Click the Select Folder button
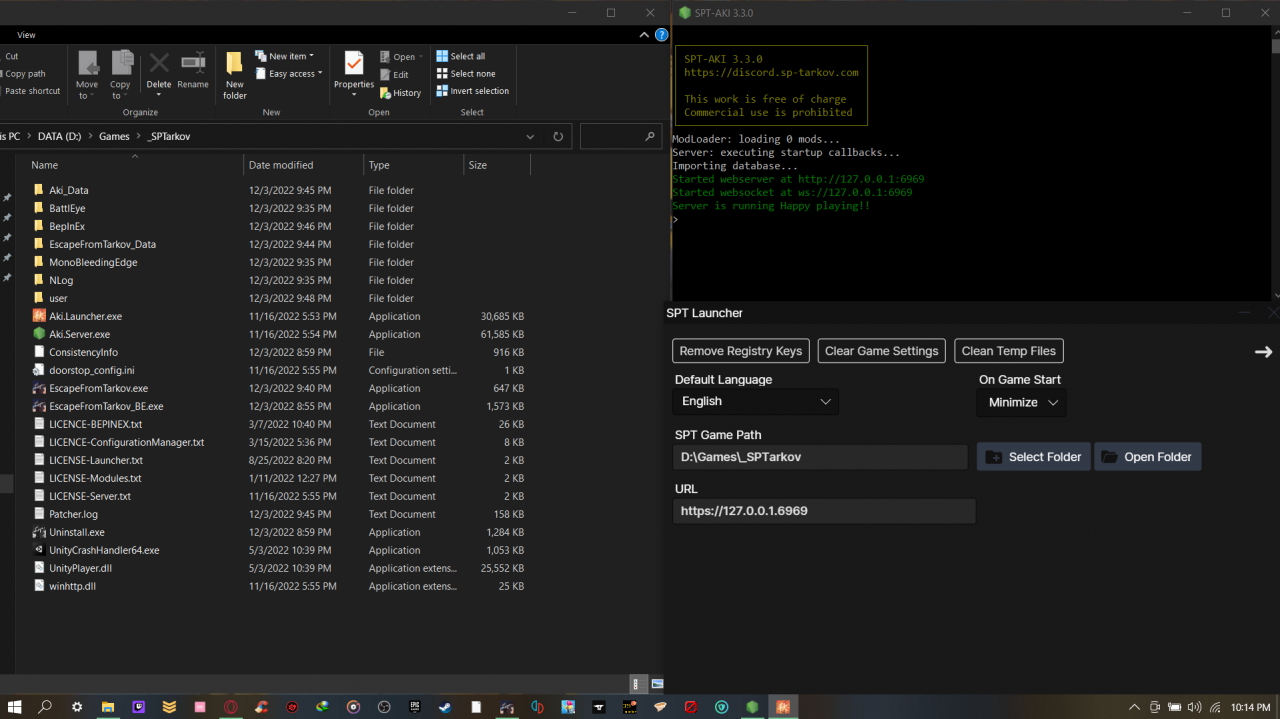The image size is (1280, 719). [1034, 457]
